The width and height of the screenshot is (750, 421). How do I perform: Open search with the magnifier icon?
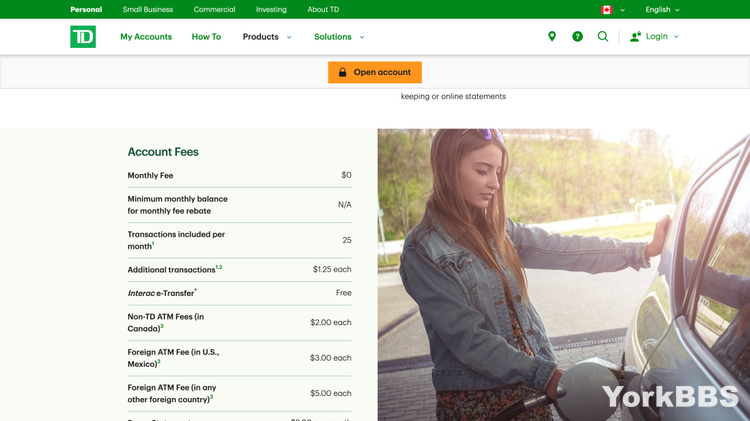(603, 36)
